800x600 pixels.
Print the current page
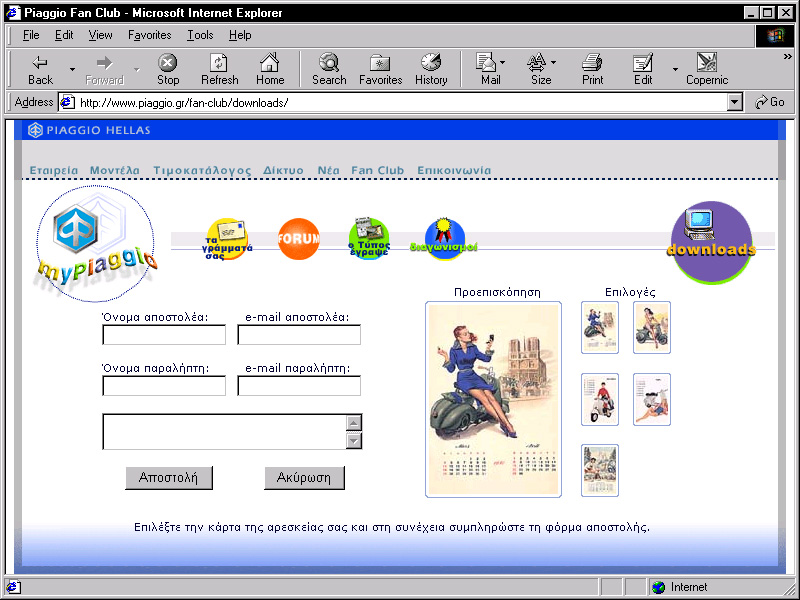tap(592, 69)
